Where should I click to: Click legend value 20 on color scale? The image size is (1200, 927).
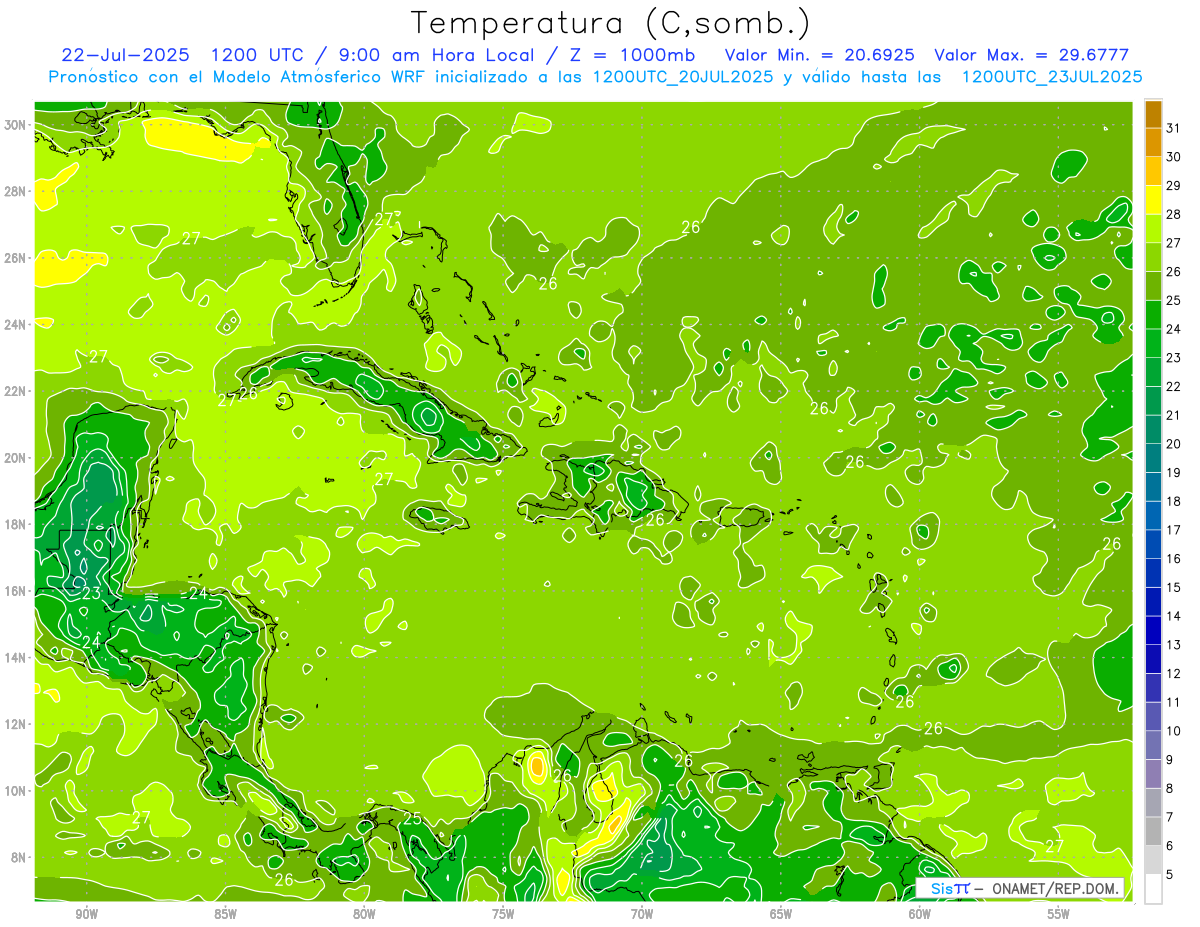pyautogui.click(x=1173, y=444)
